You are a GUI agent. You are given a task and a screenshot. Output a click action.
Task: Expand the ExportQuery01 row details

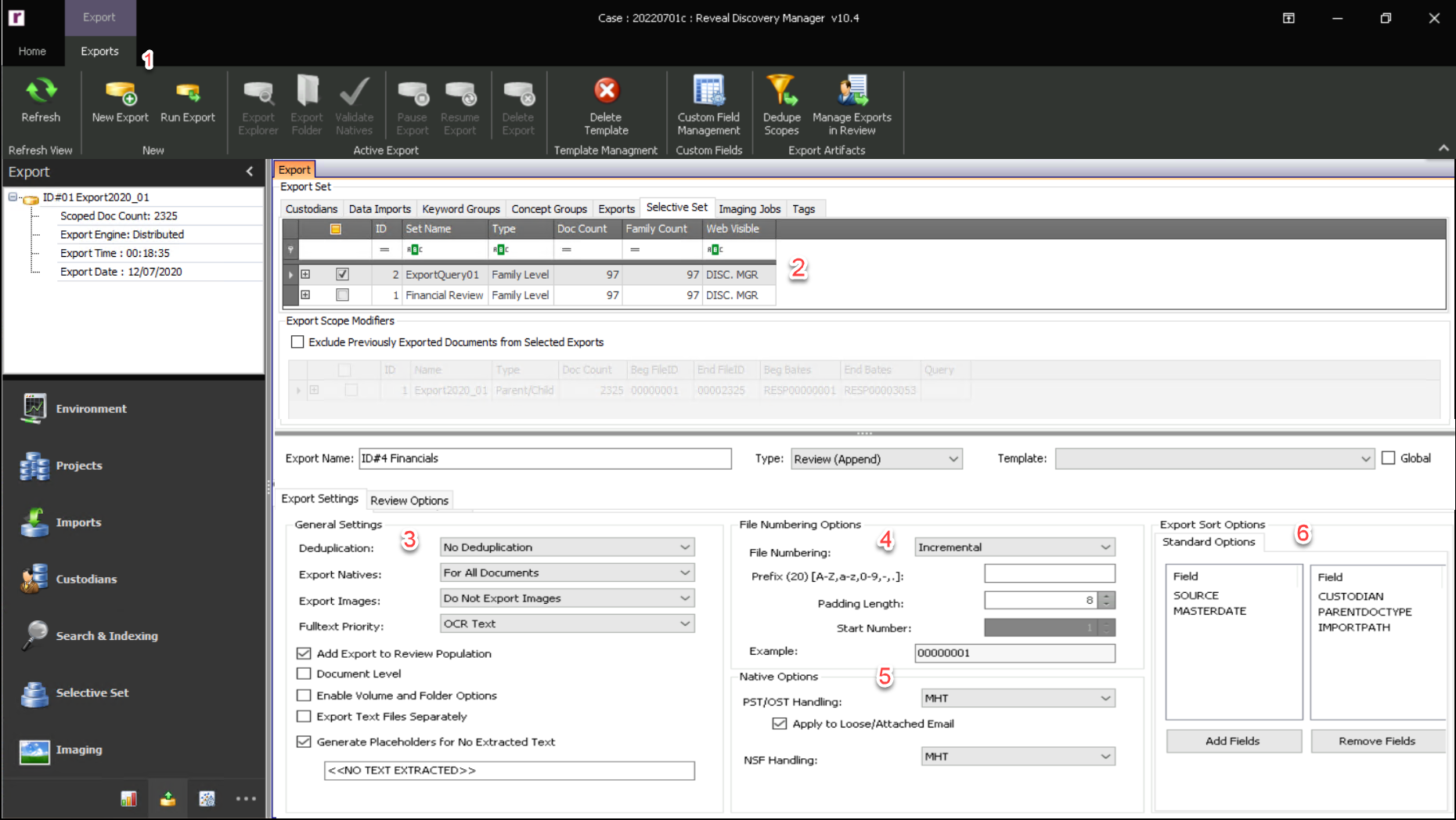coord(306,274)
